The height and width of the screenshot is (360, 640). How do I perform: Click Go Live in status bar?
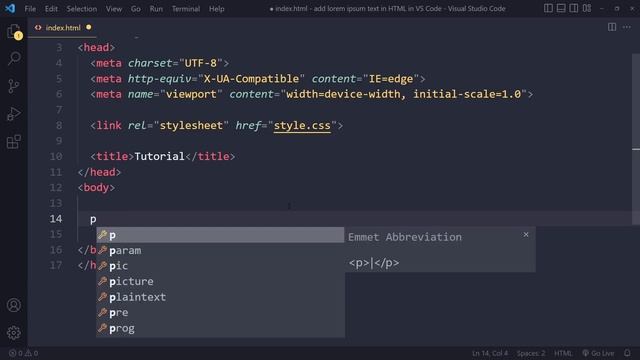598,353
